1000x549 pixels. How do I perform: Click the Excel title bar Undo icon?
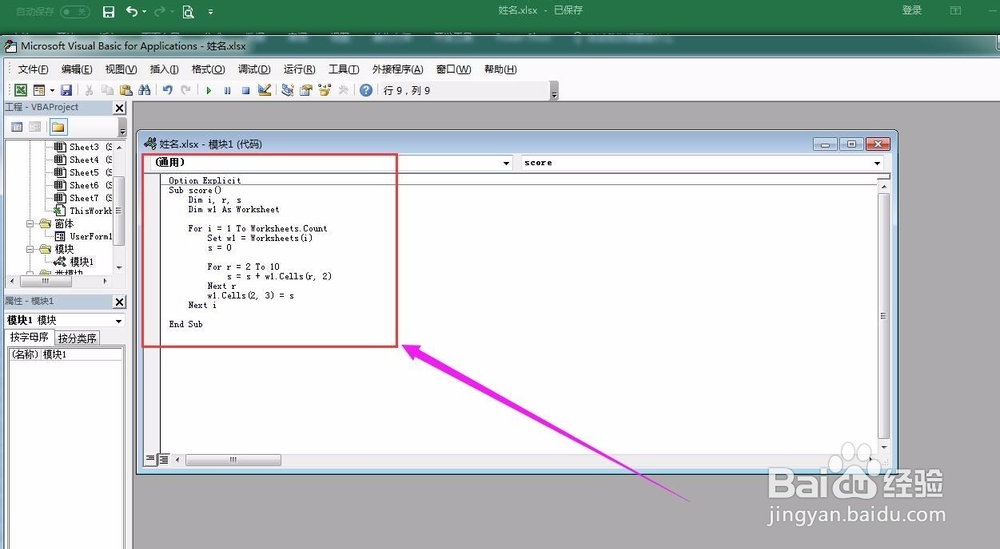point(131,11)
